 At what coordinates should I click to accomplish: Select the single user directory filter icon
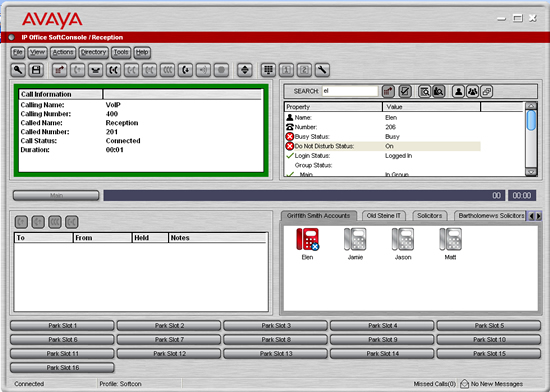458,92
